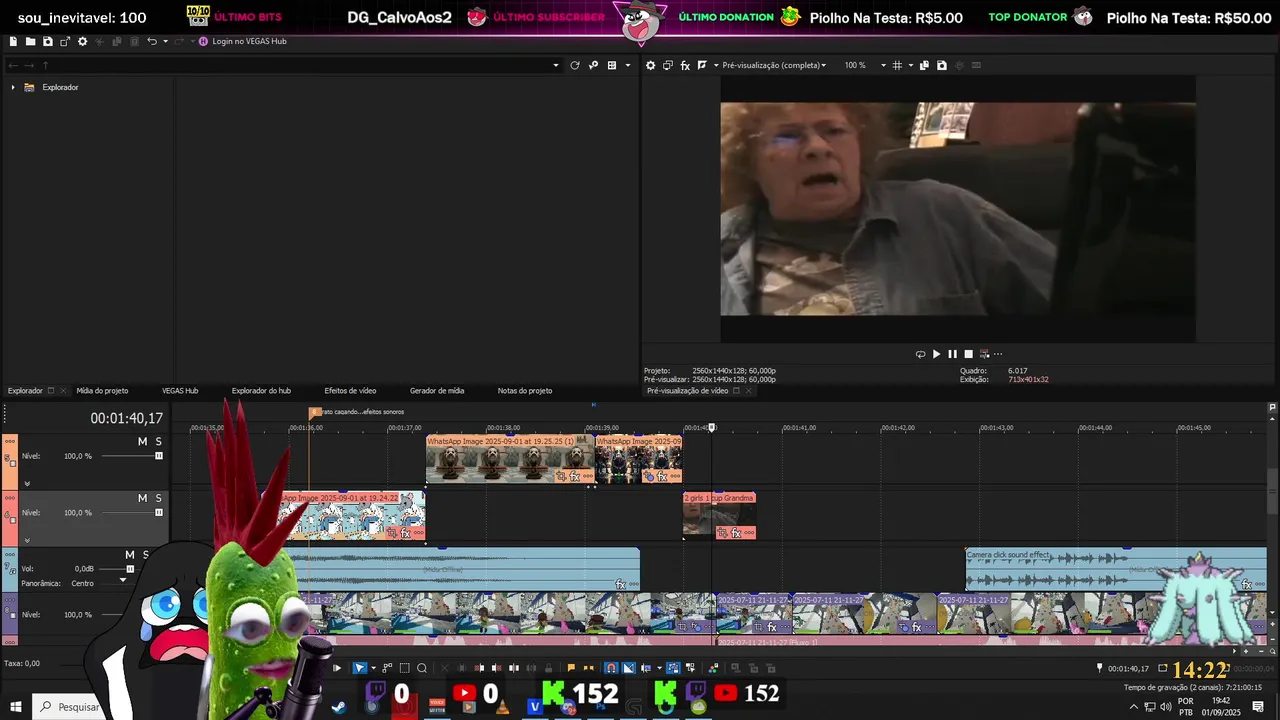Open the overlays dropdown arrow beside grid
The height and width of the screenshot is (720, 1280).
[x=910, y=65]
